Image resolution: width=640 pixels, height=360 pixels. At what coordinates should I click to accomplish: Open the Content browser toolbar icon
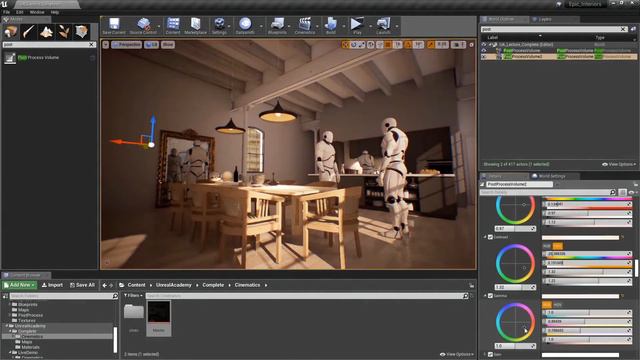point(173,26)
